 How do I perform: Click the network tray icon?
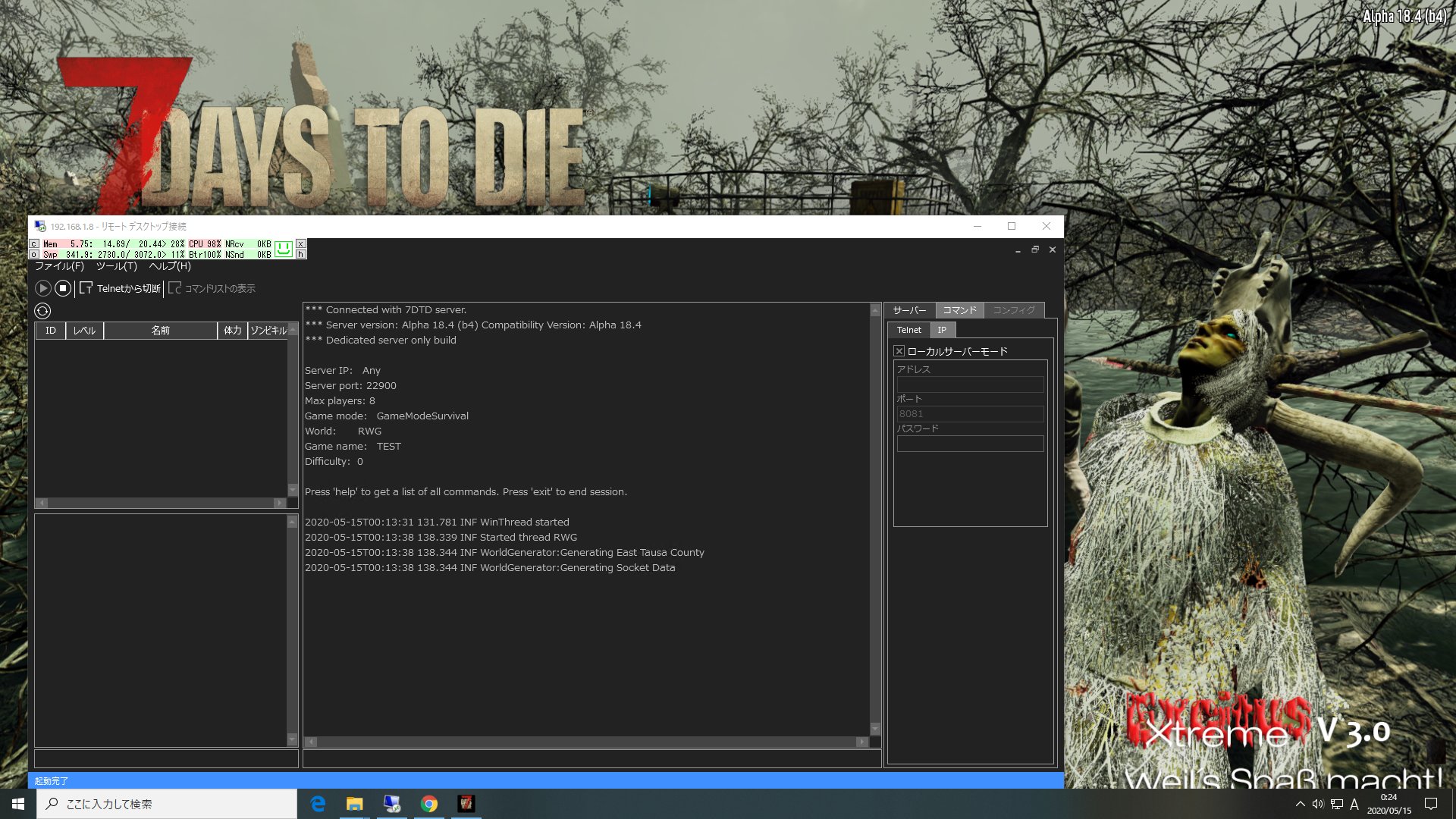point(1337,804)
